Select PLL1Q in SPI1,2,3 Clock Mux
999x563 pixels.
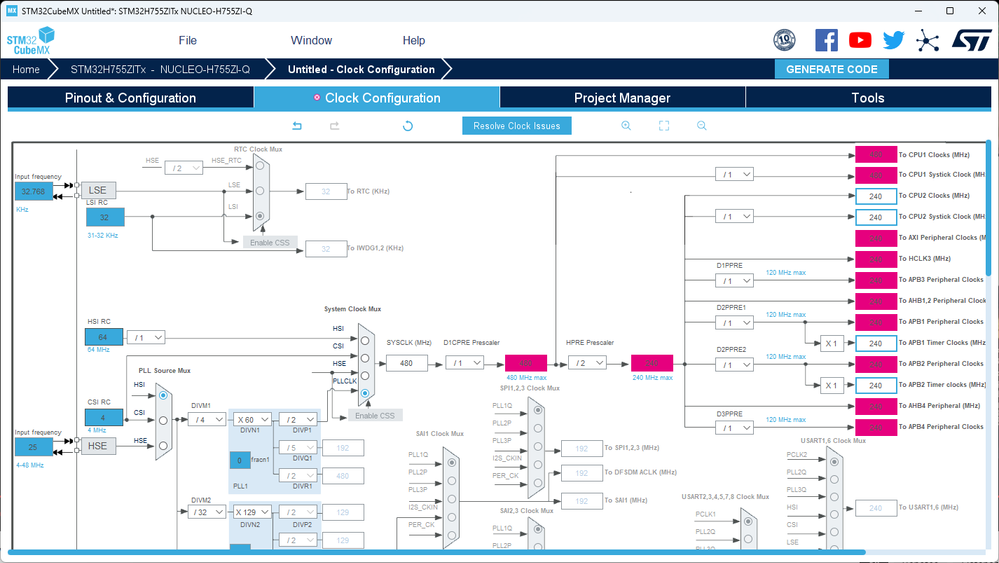click(x=538, y=410)
